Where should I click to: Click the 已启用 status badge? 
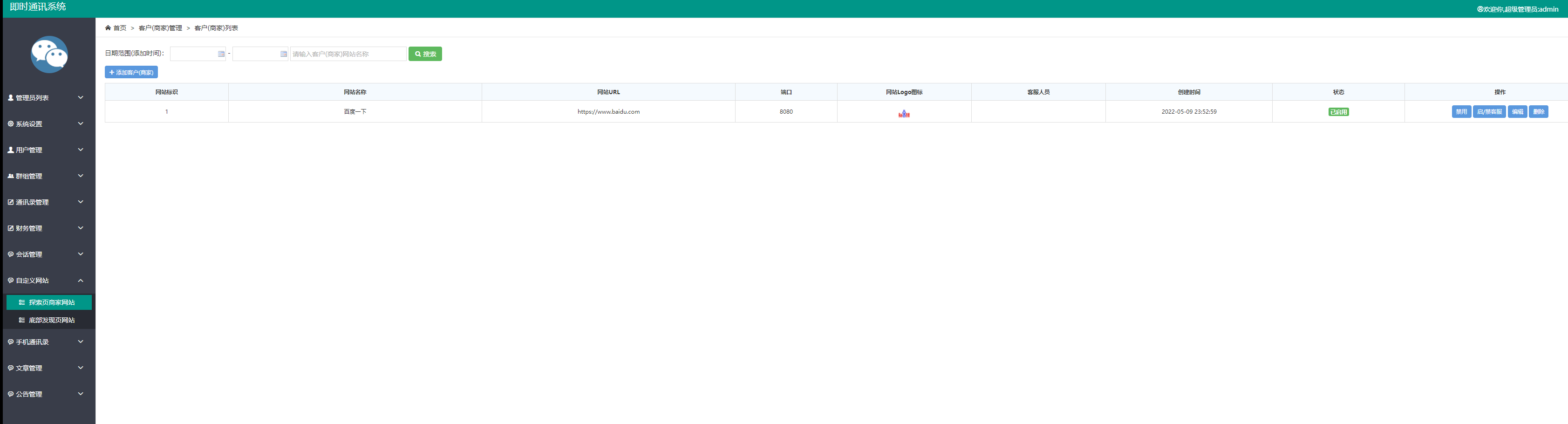[x=1338, y=112]
